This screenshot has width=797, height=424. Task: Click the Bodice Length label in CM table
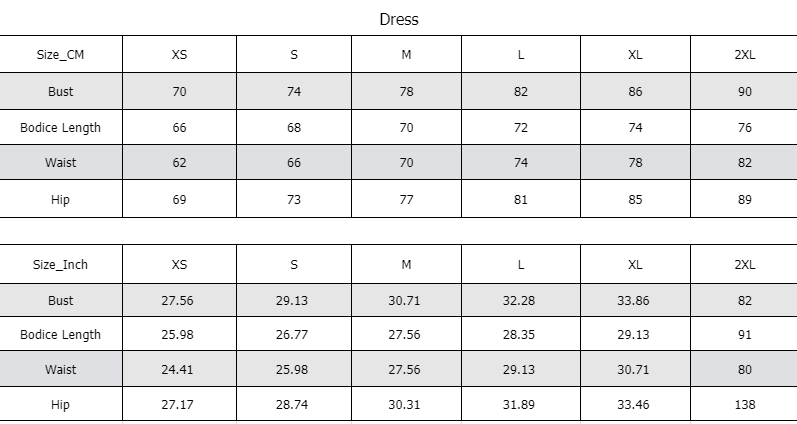[x=60, y=128]
